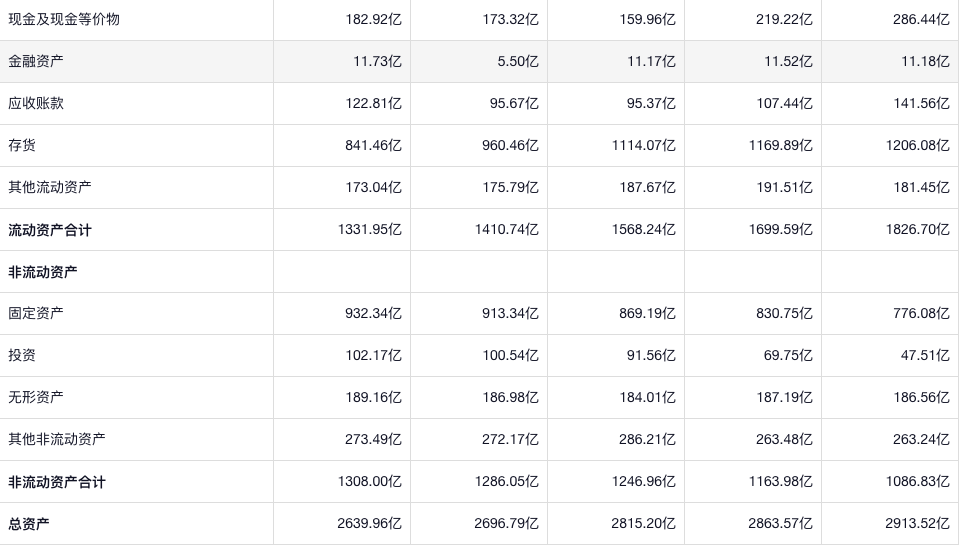Click the 2913.52亿 total assets cell
The height and width of the screenshot is (545, 960).
click(917, 524)
